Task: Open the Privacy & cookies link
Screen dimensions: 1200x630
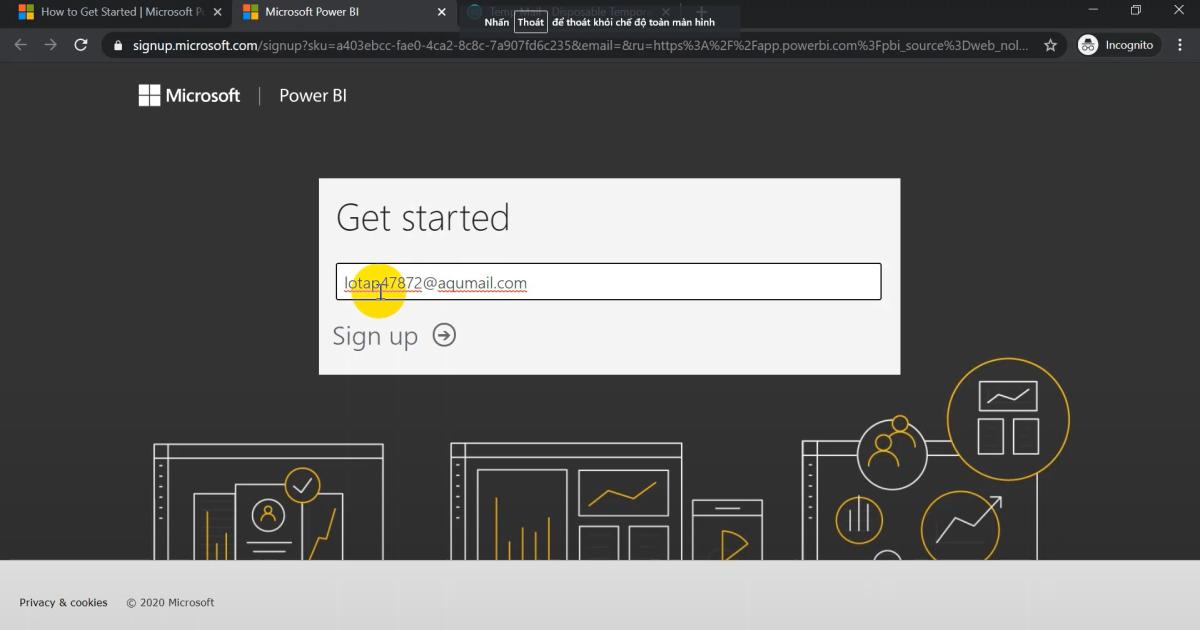Action: click(x=62, y=602)
